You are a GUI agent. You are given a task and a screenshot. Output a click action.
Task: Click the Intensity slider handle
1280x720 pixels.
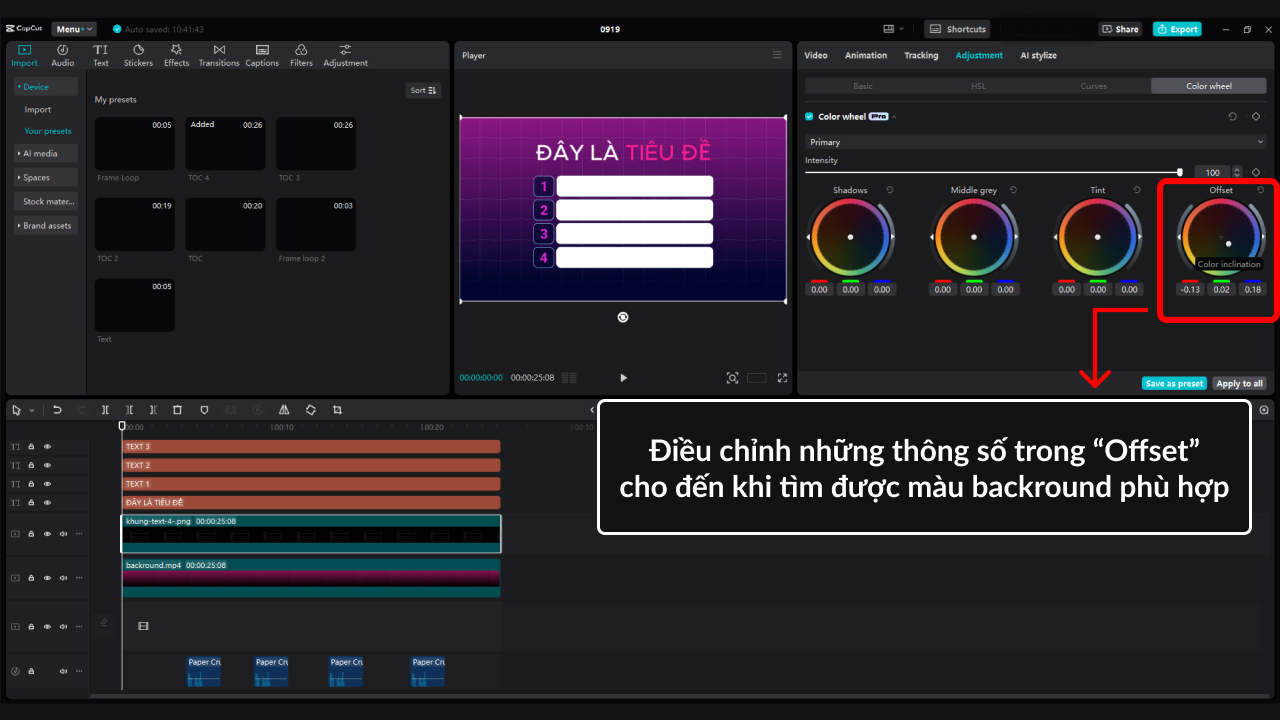[x=1180, y=172]
